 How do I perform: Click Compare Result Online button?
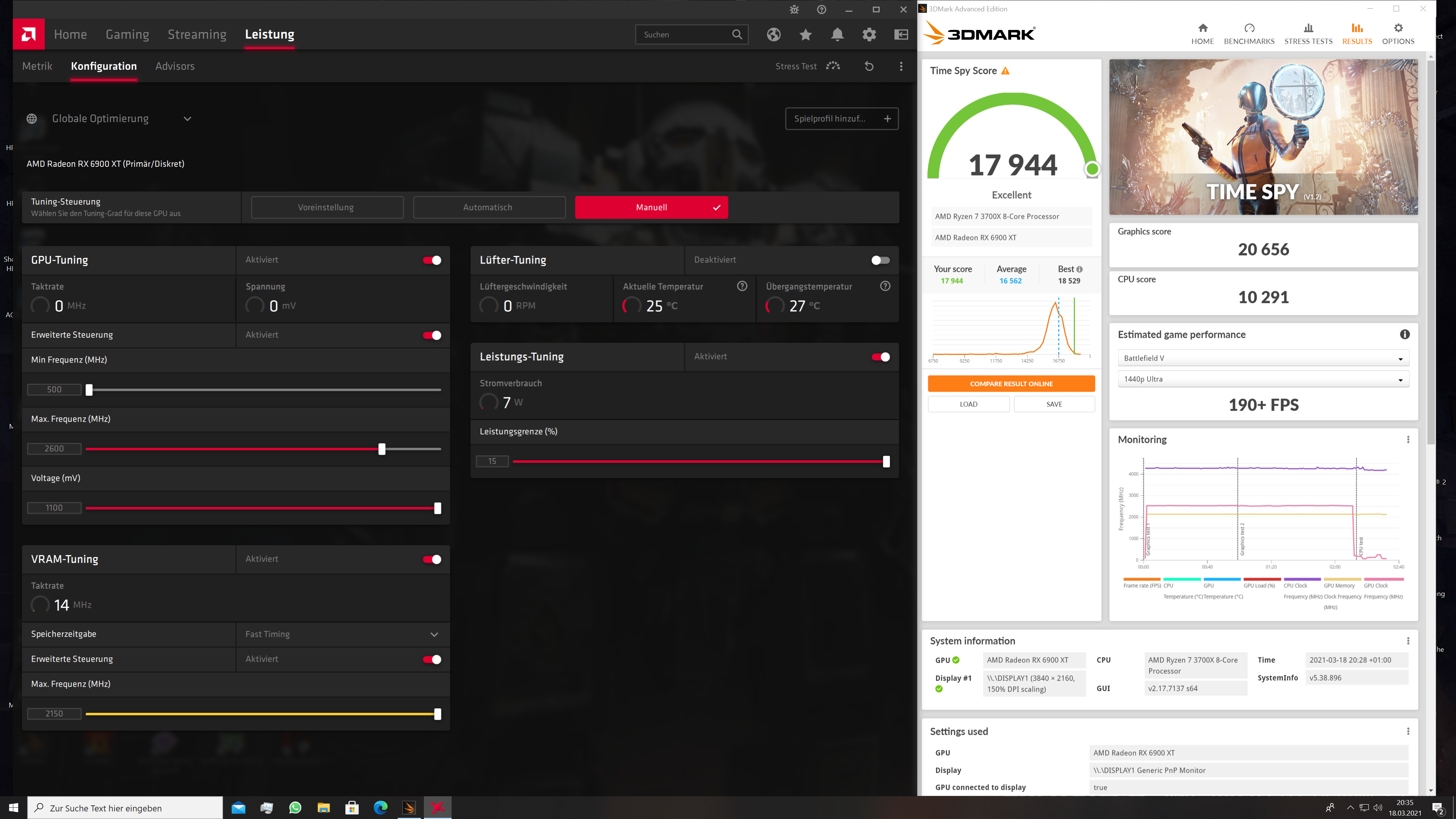click(1011, 384)
